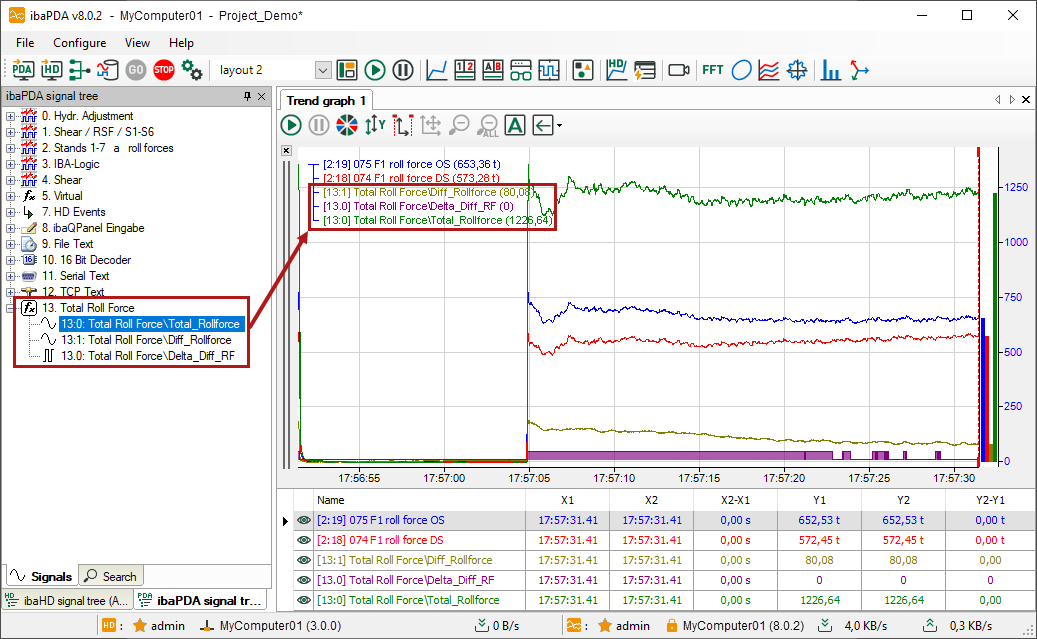Click the camera view icon
This screenshot has height=639, width=1037.
click(679, 70)
